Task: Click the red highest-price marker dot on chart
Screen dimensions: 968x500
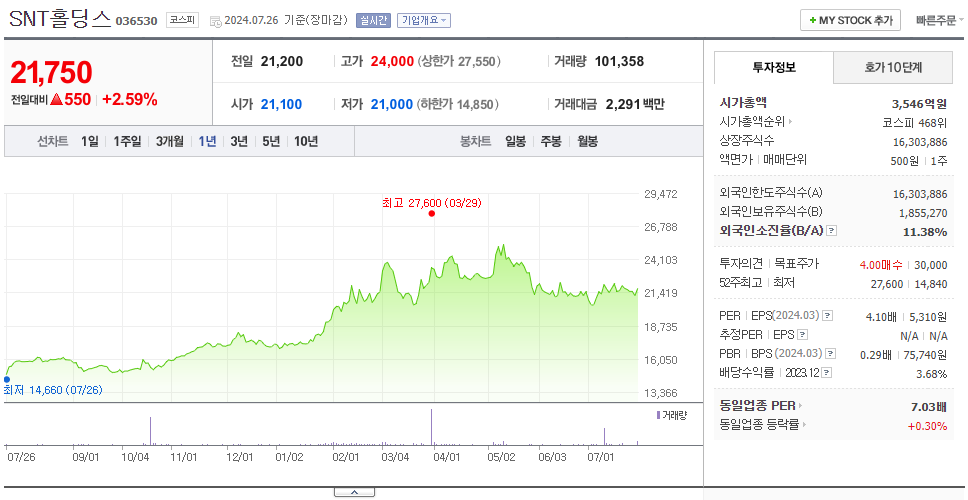Action: pyautogui.click(x=432, y=214)
